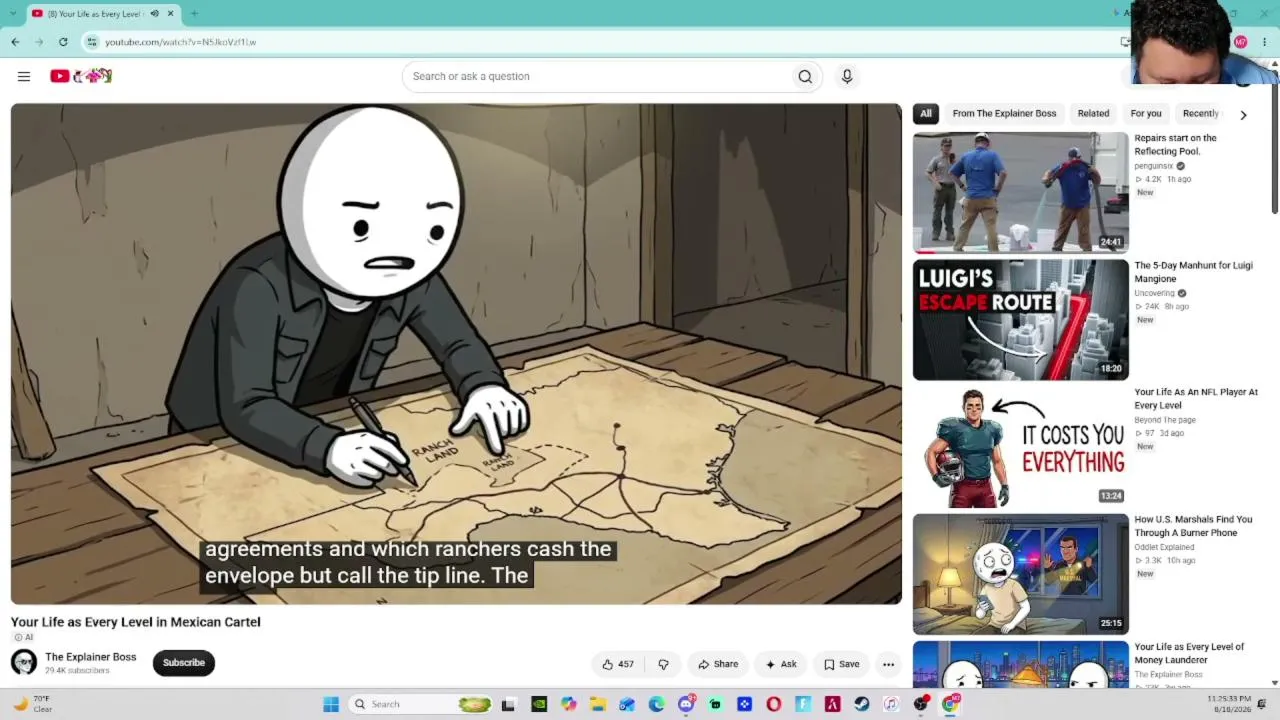Screen dimensions: 1280x720
Task: Open the Windows Start menu
Action: tap(331, 704)
